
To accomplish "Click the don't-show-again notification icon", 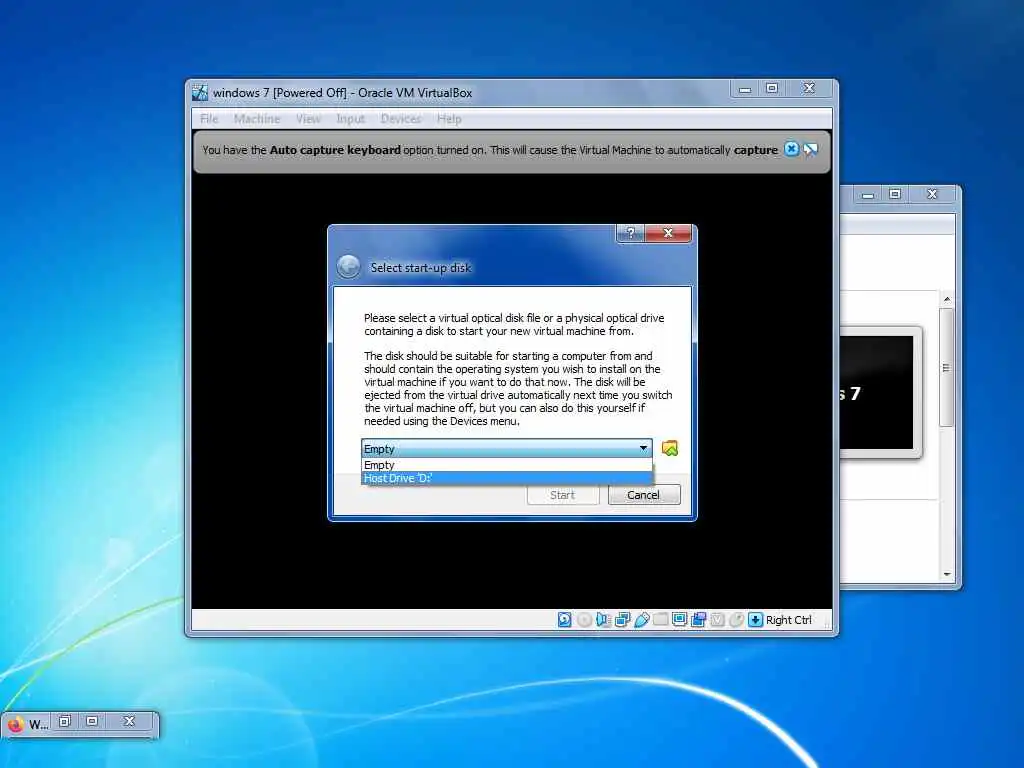I will point(810,149).
